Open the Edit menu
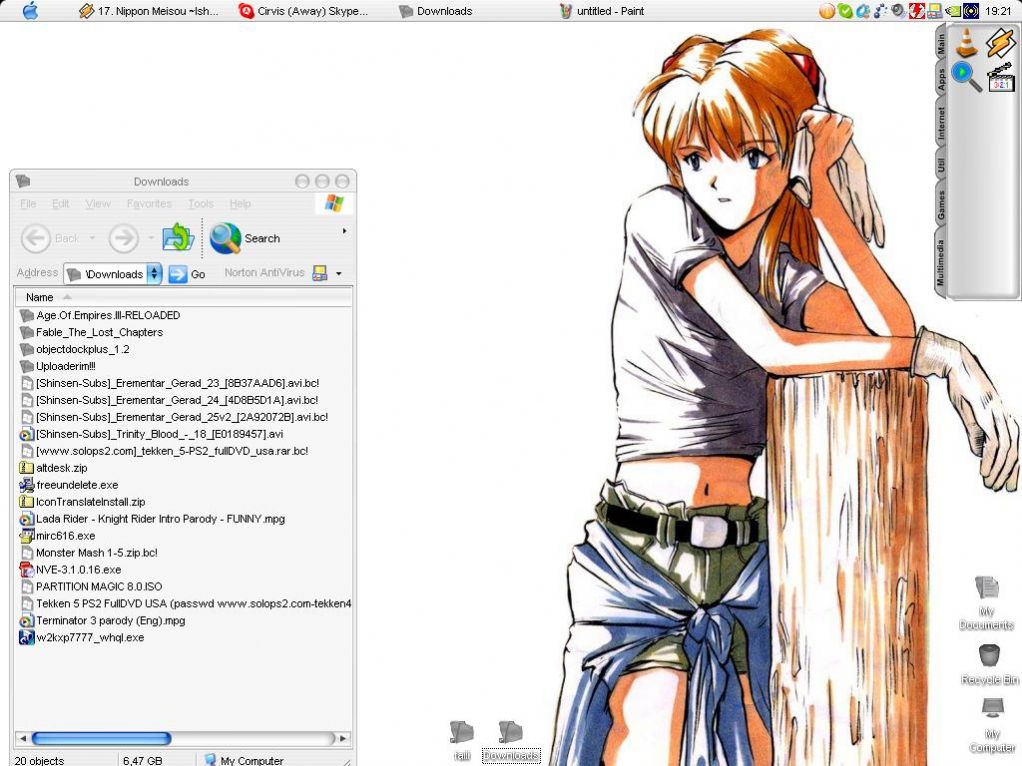 point(61,203)
